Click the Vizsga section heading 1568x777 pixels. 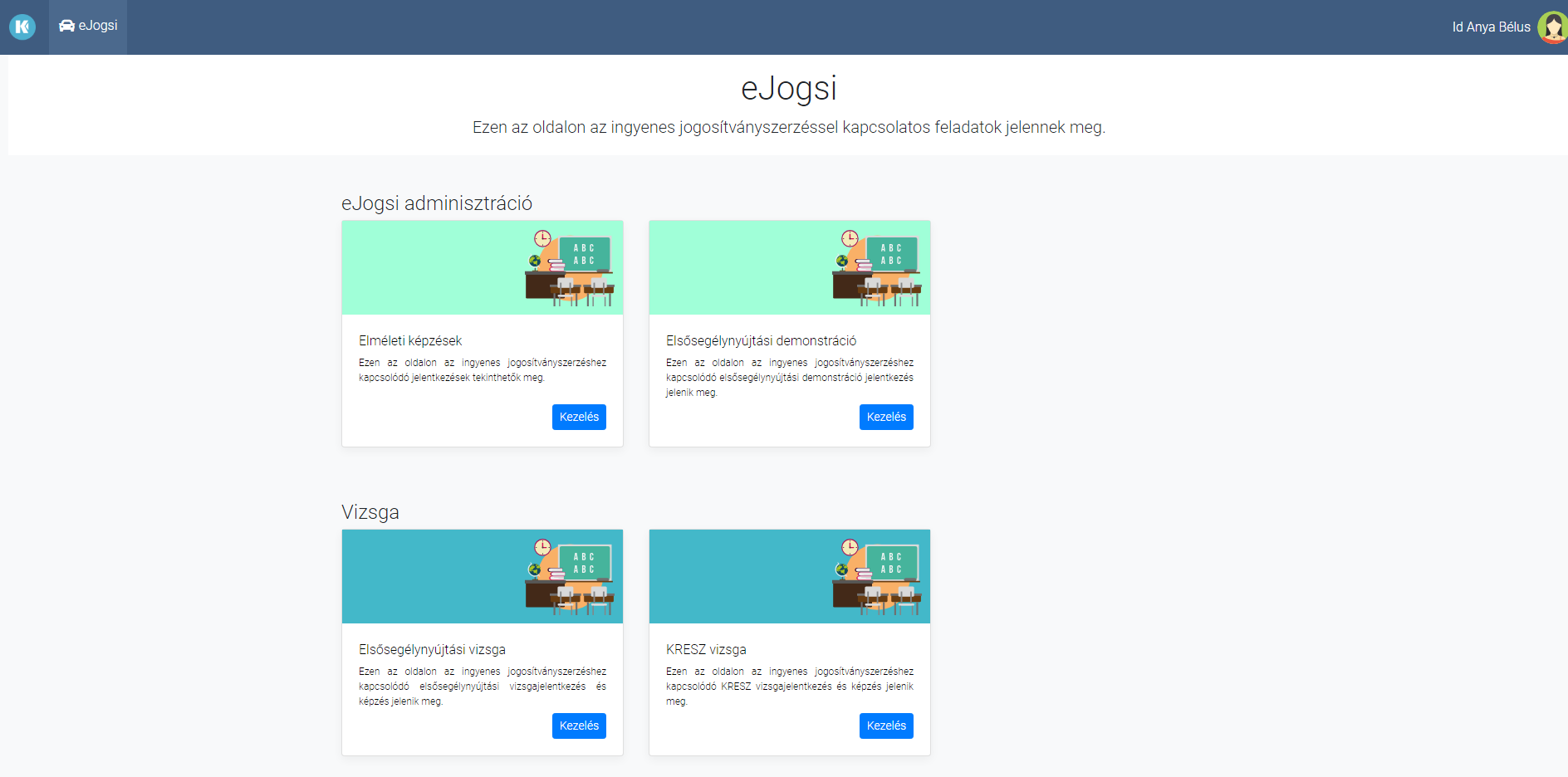click(x=370, y=512)
